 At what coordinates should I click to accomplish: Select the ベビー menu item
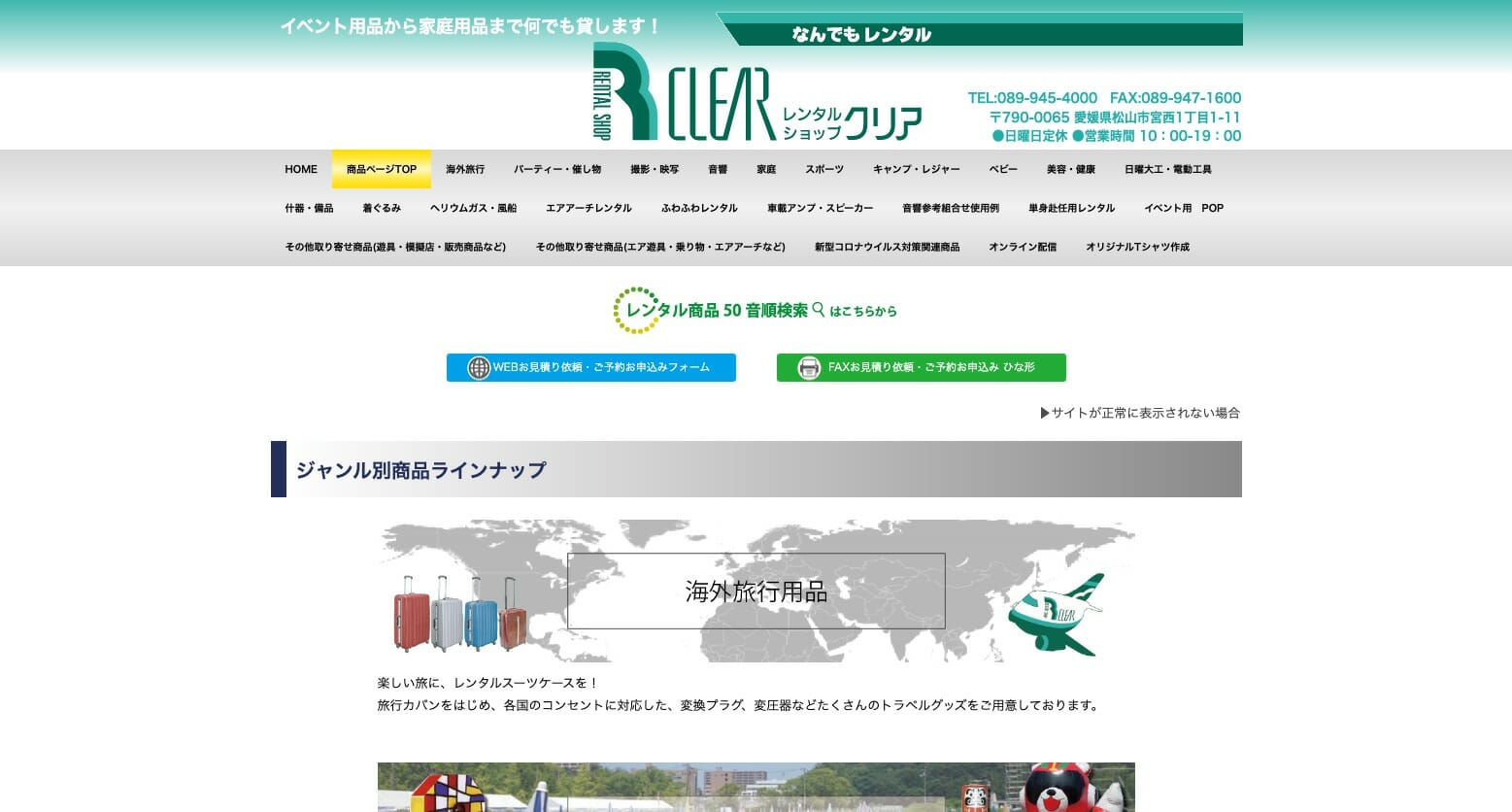point(1003,169)
